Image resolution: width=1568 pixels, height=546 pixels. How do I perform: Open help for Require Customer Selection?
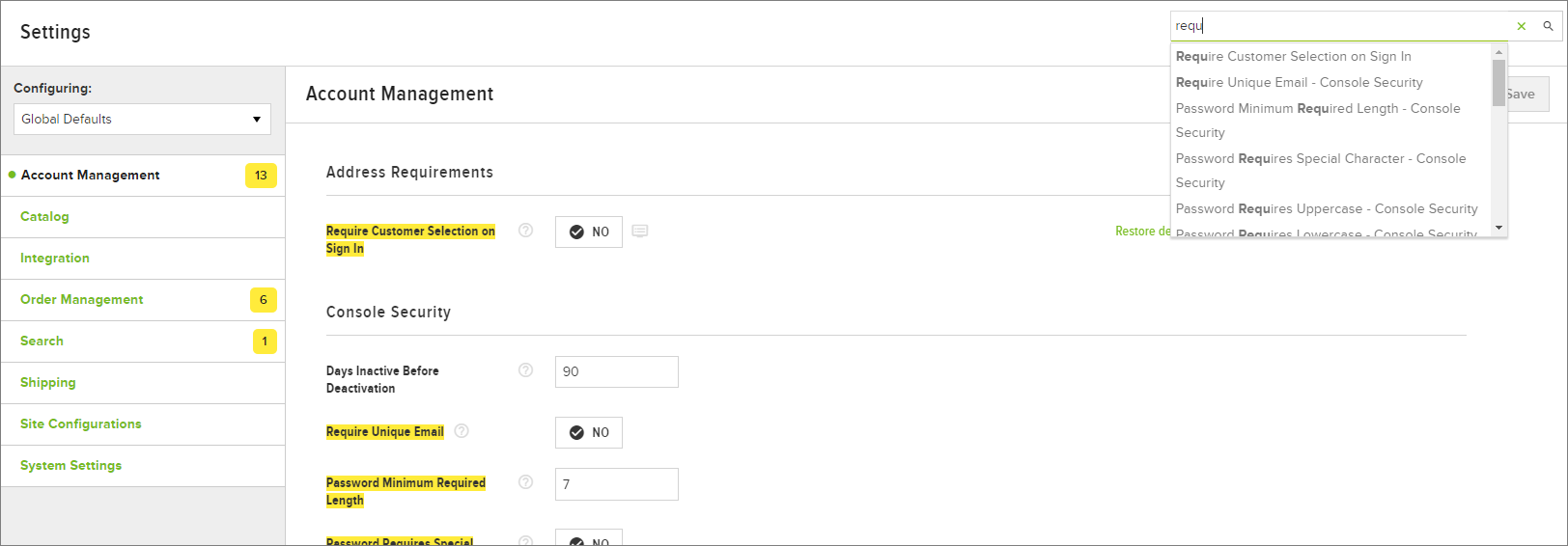(x=525, y=231)
